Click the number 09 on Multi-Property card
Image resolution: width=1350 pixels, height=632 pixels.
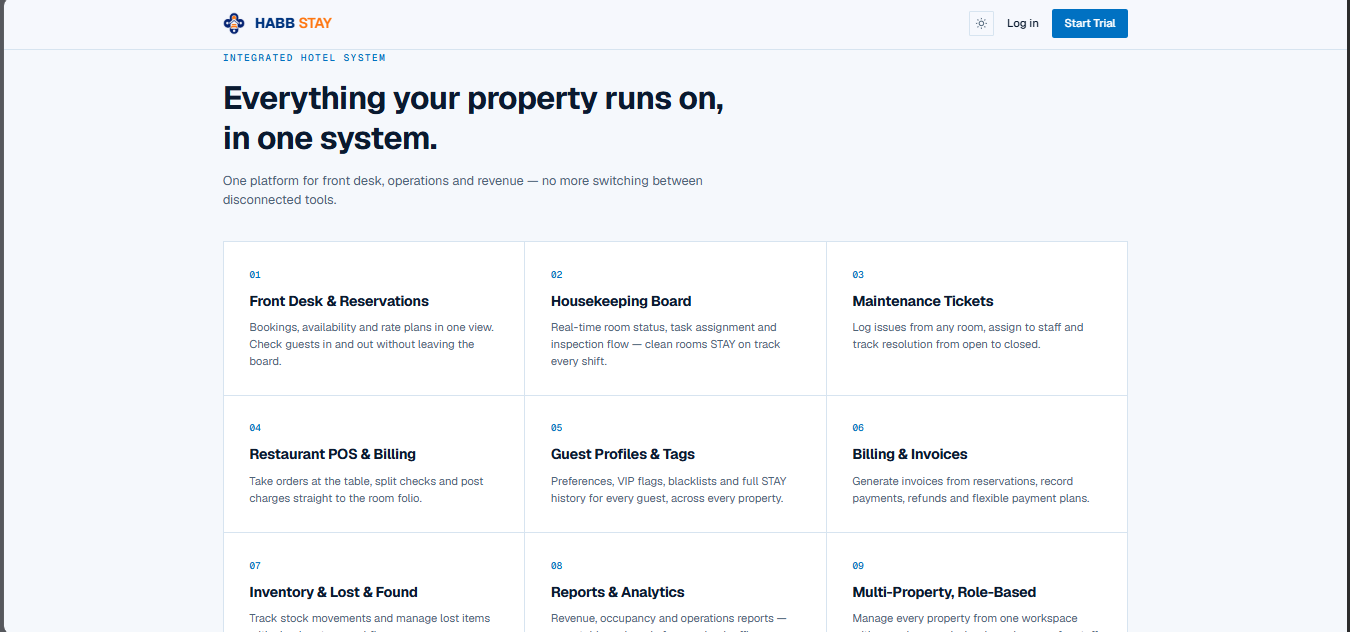pos(858,566)
